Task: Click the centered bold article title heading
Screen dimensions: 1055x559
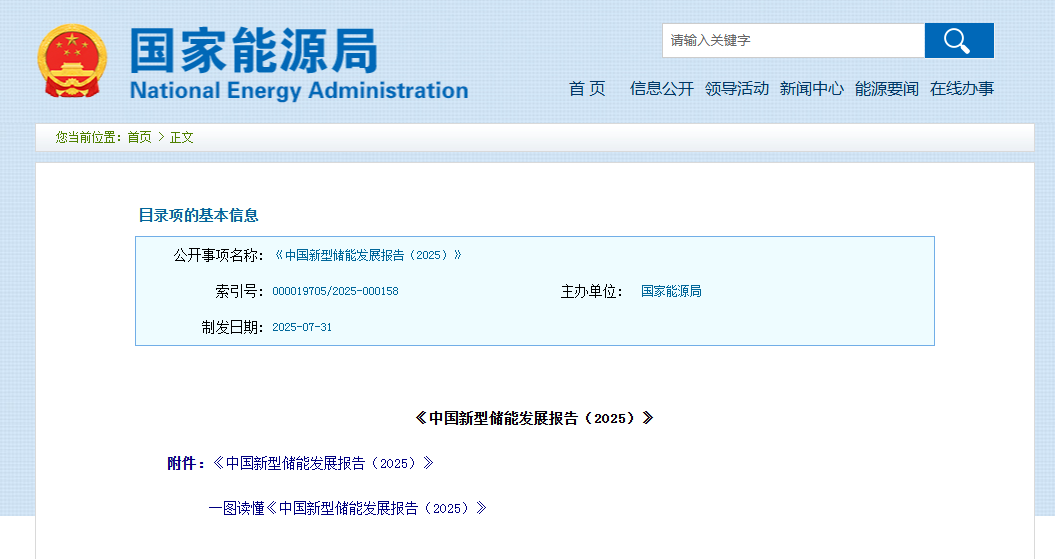Action: 534,418
